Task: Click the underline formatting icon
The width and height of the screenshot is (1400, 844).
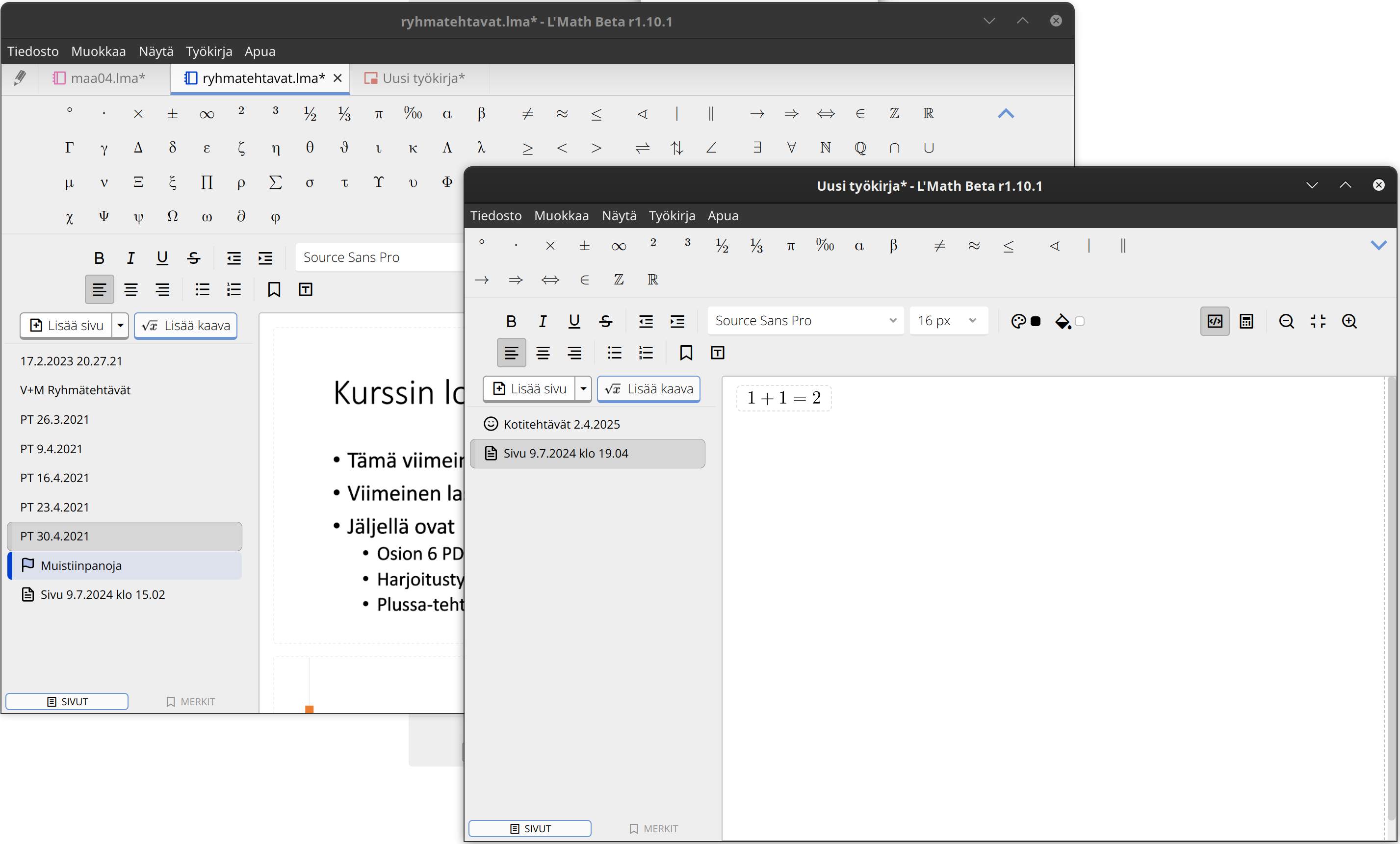Action: tap(573, 320)
